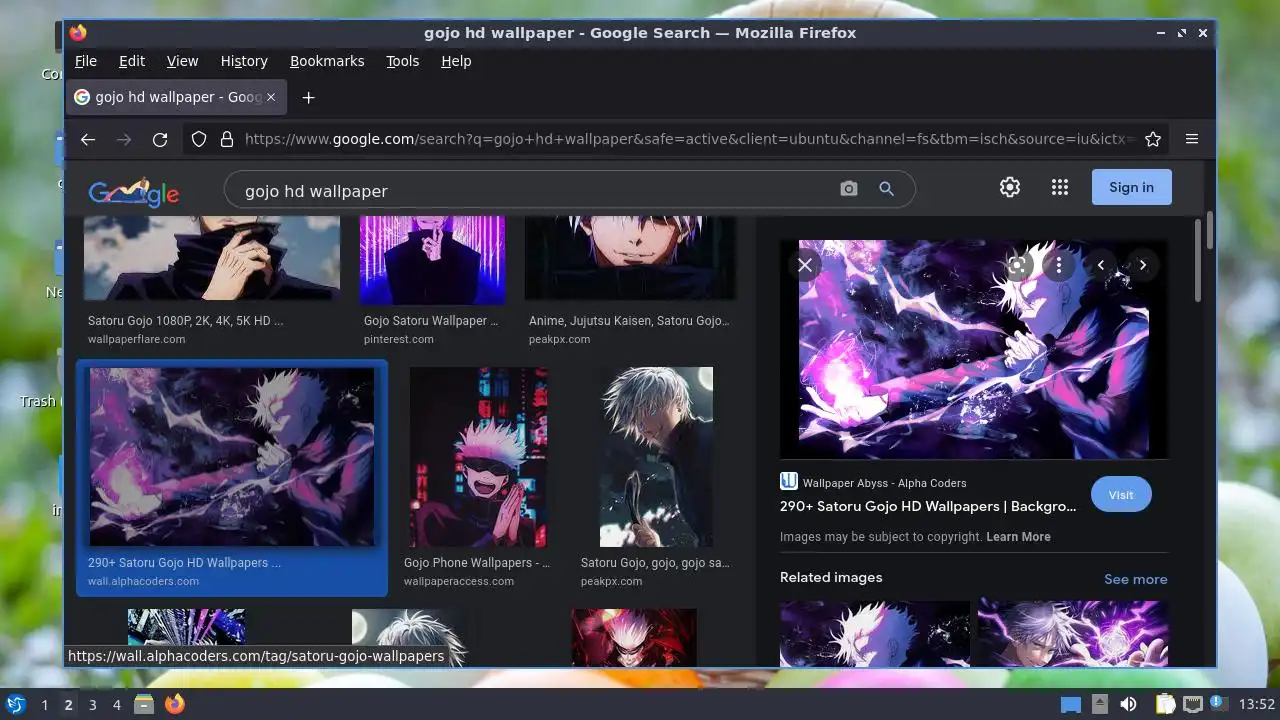Image resolution: width=1280 pixels, height=720 pixels.
Task: Search inside image with lens icon
Action: click(1018, 265)
